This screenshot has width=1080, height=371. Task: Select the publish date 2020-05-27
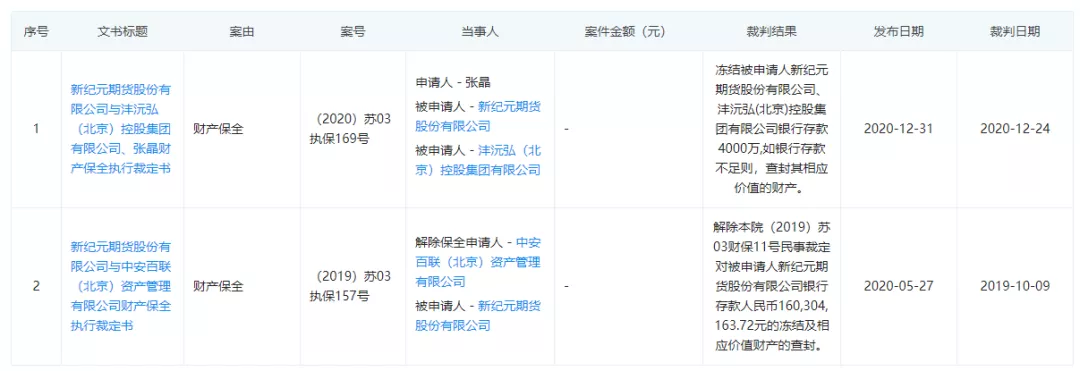click(x=899, y=286)
